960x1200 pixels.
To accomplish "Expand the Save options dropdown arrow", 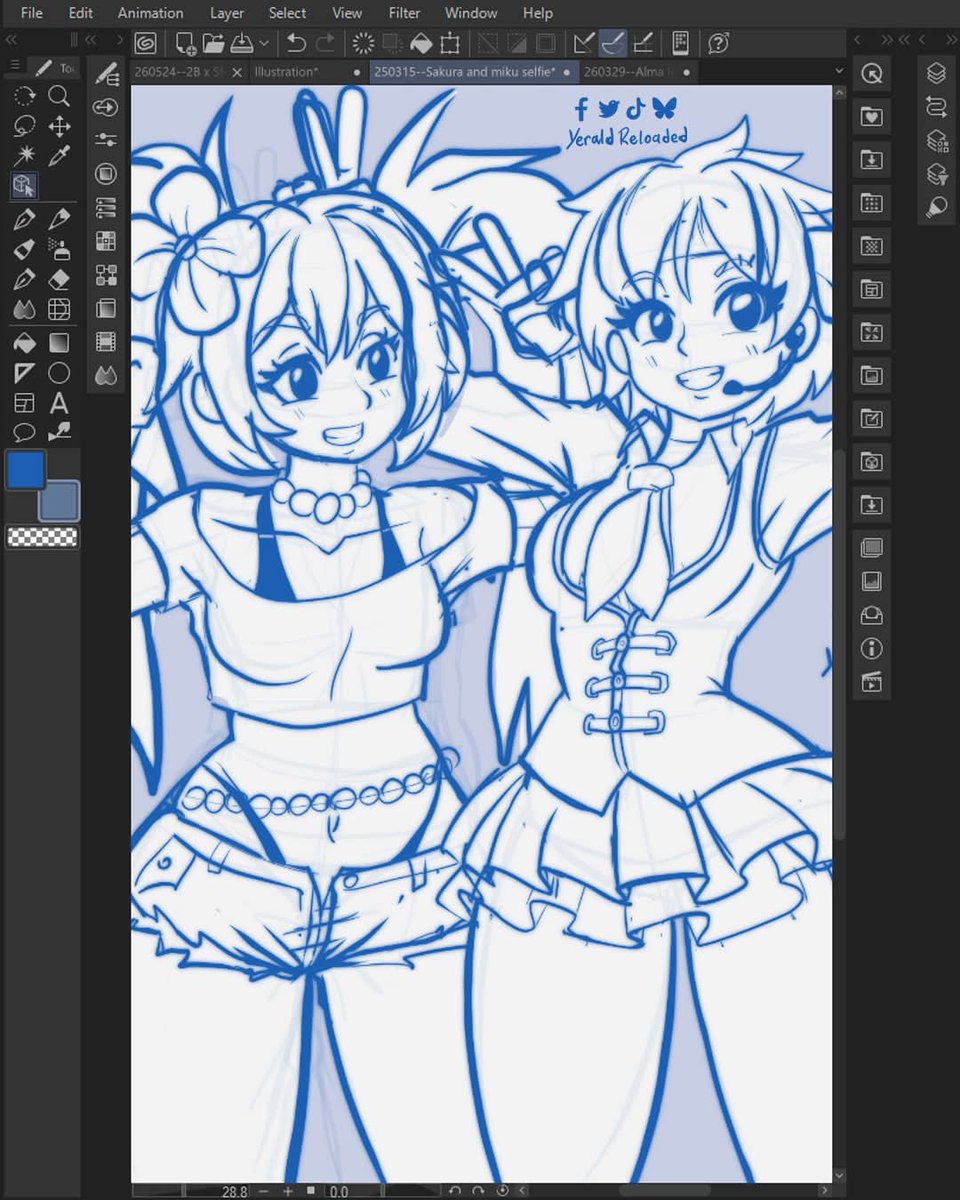I will (x=264, y=43).
